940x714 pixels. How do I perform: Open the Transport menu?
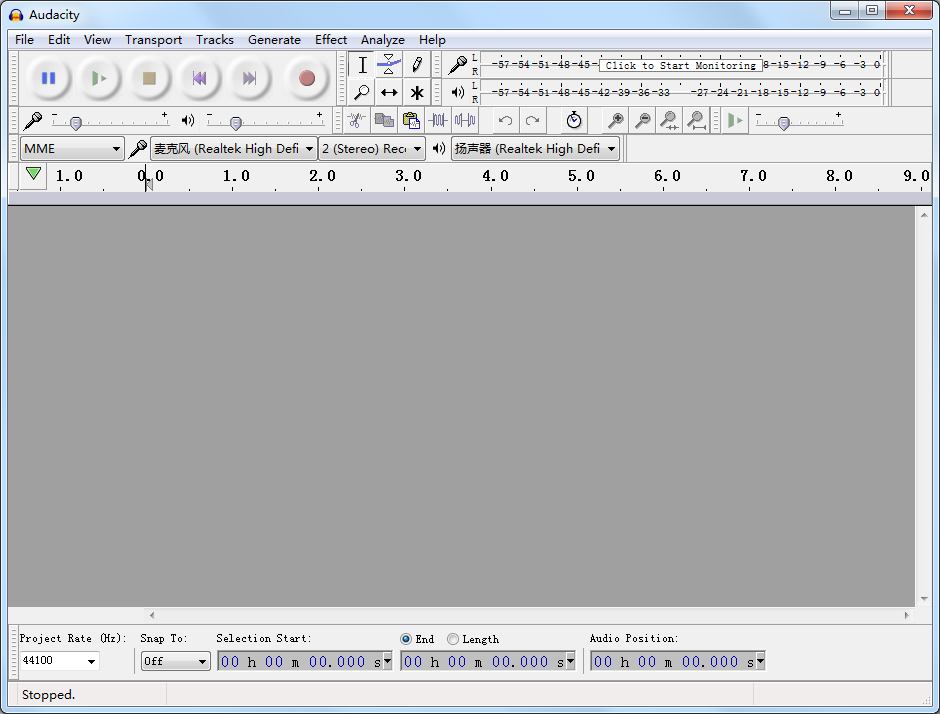pyautogui.click(x=153, y=40)
